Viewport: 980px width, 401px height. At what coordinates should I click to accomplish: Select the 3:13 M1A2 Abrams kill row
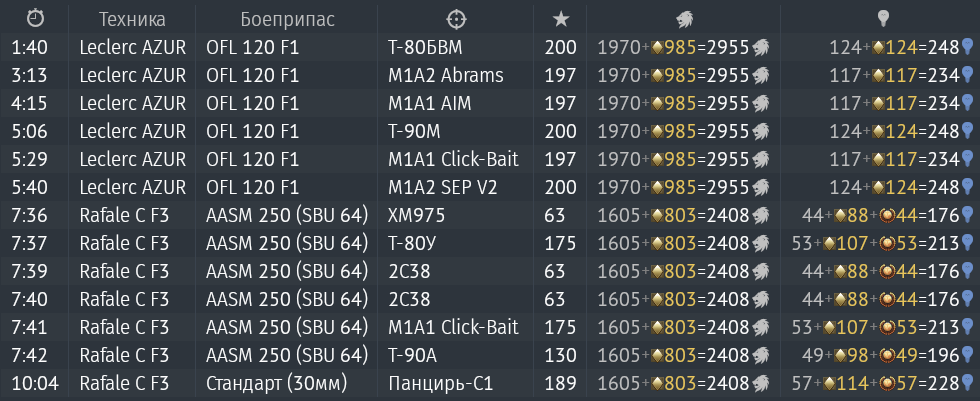490,75
